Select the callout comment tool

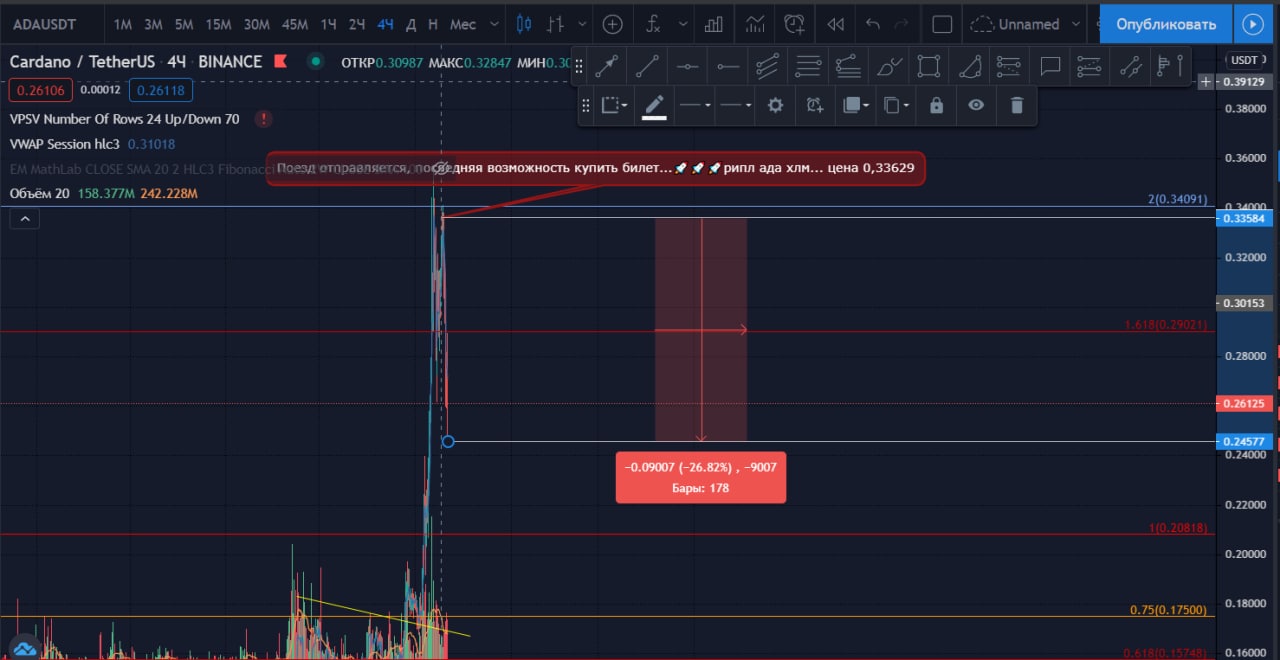[x=1050, y=67]
